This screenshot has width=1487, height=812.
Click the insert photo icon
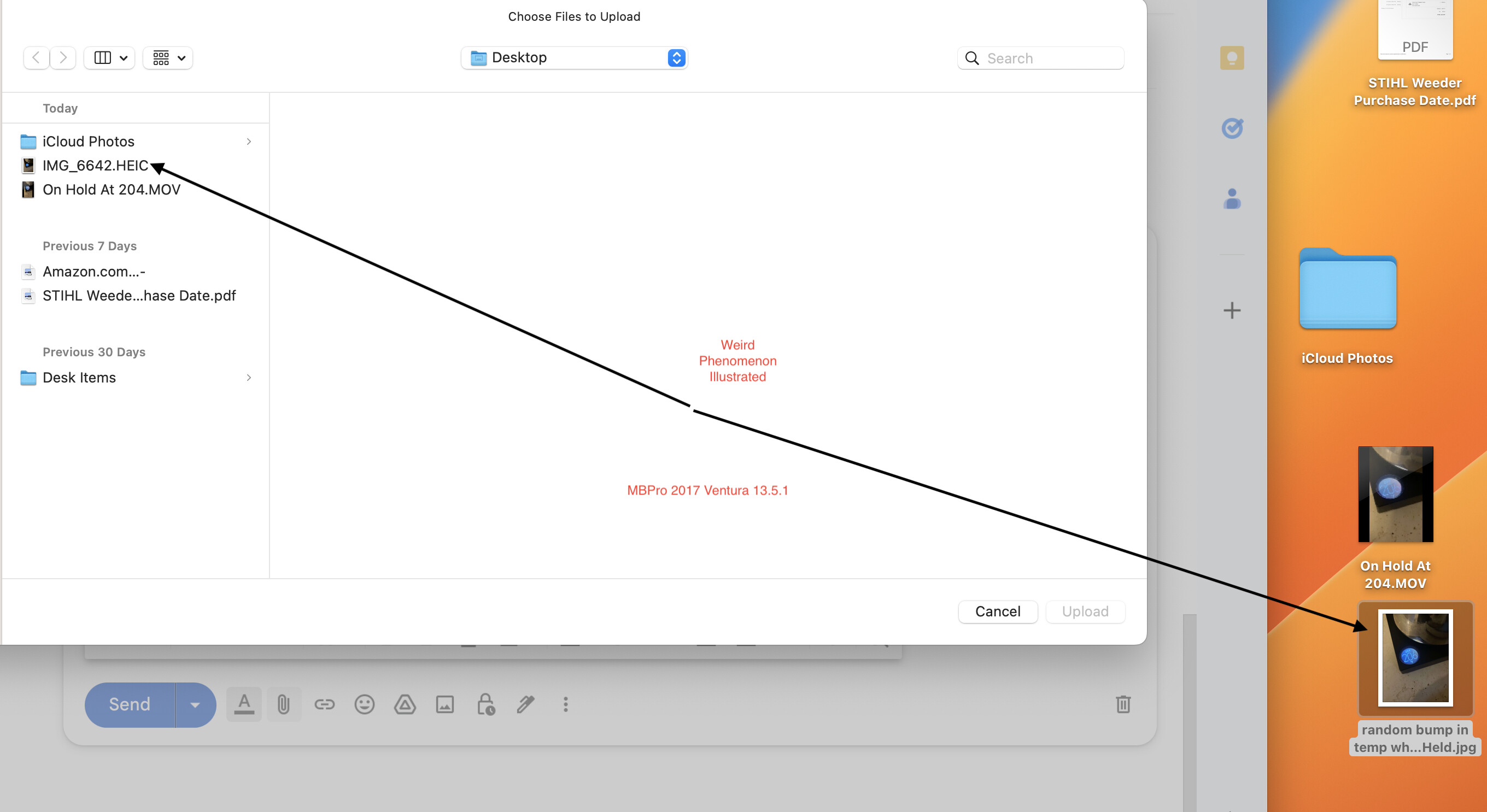tap(444, 704)
